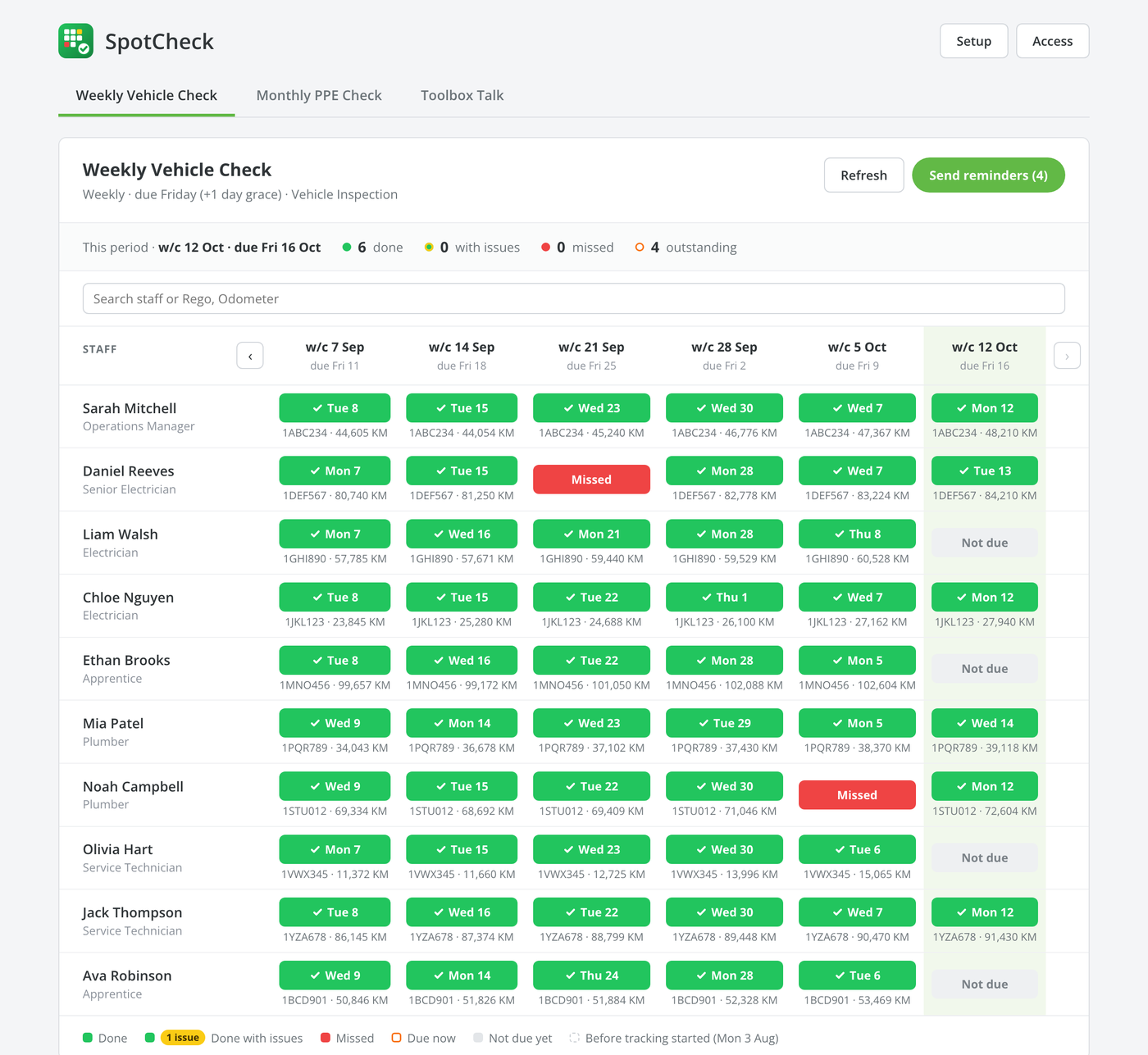Click Liam Walsh's Not due cell

pos(984,543)
